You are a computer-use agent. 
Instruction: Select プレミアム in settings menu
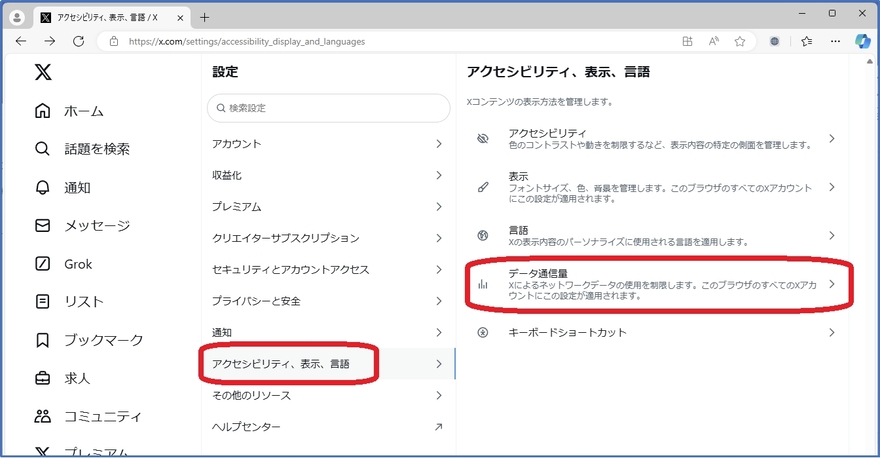[x=328, y=207]
